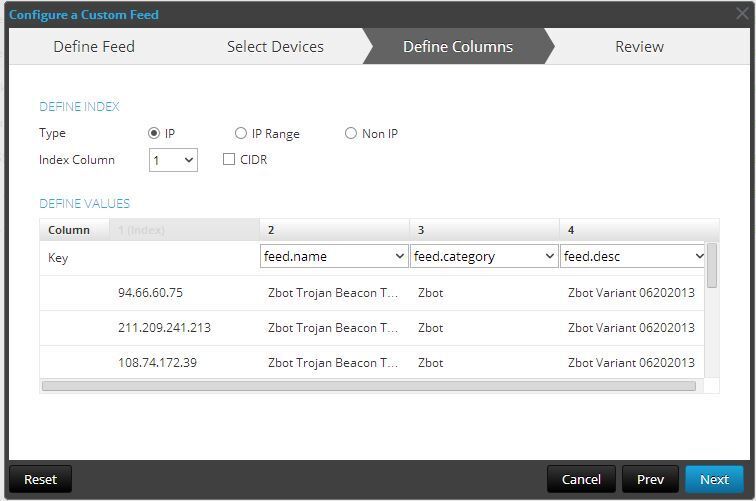Expand the feed.name key dropdown
756x501 pixels.
334,257
